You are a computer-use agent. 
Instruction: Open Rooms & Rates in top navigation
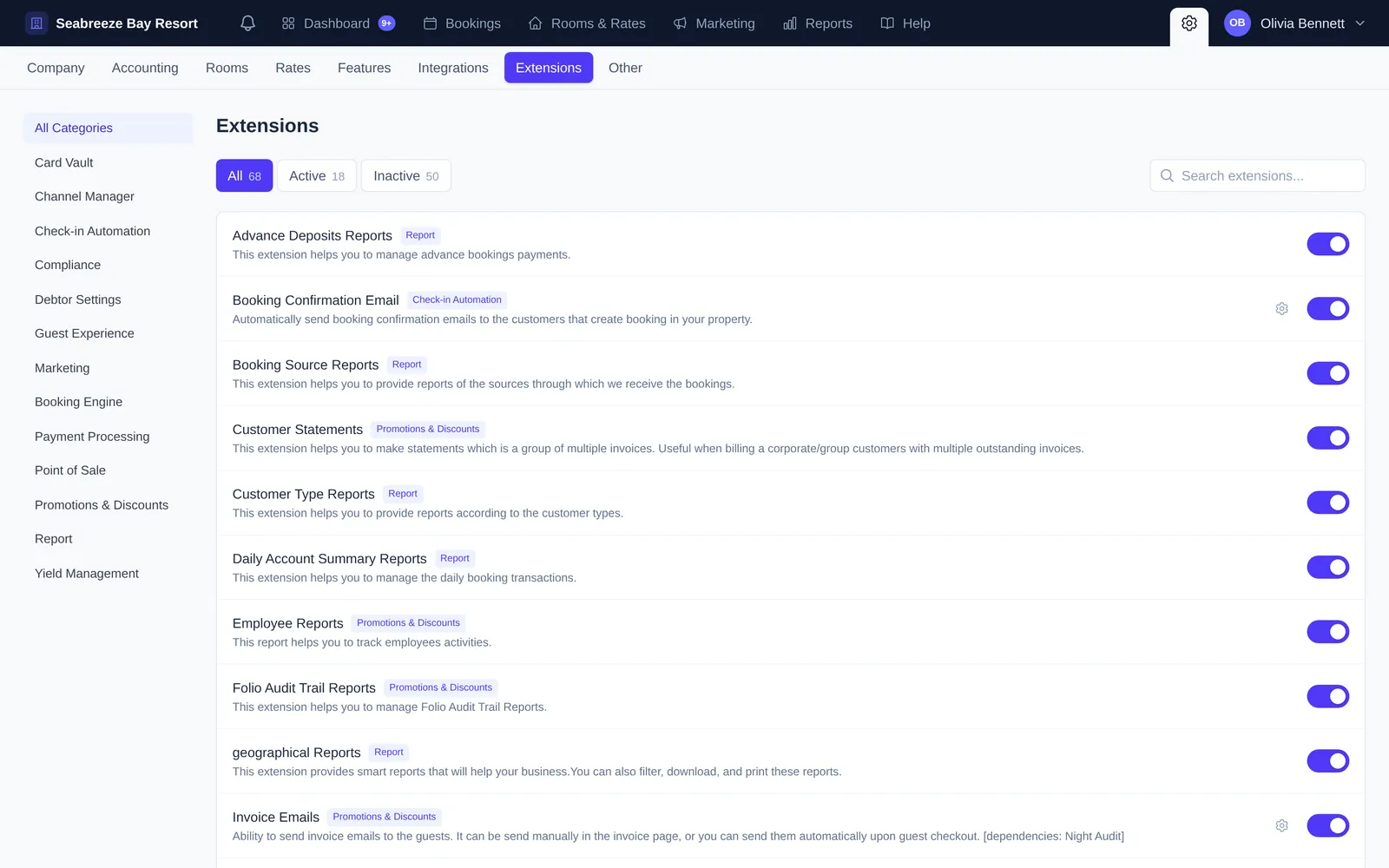pyautogui.click(x=587, y=23)
